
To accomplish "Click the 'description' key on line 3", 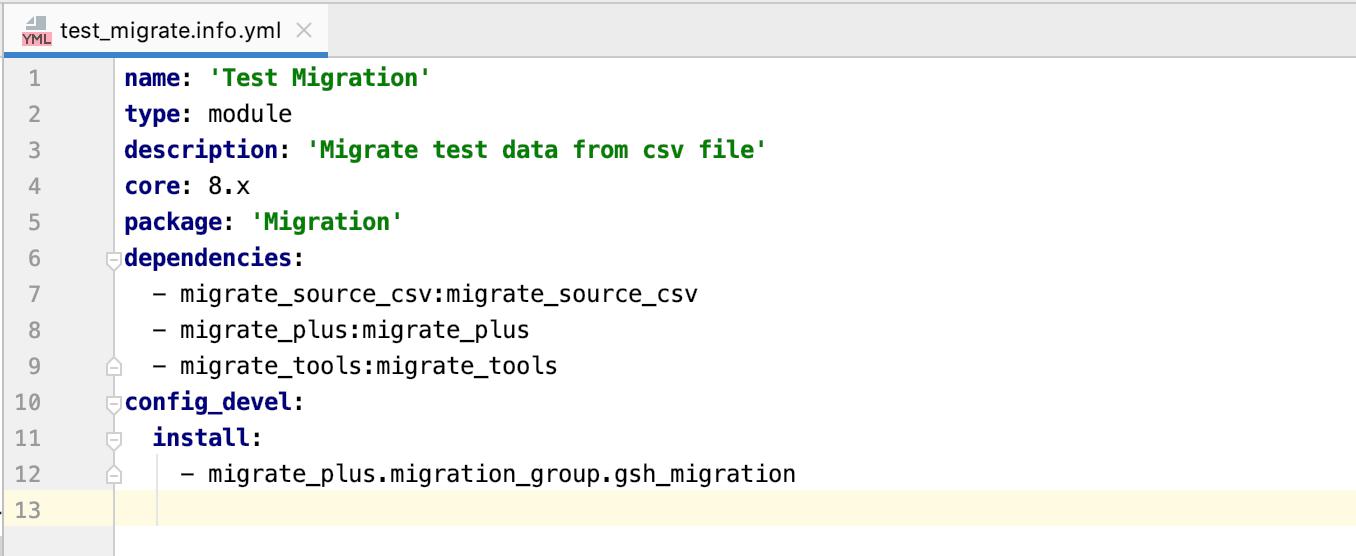I will [x=201, y=150].
